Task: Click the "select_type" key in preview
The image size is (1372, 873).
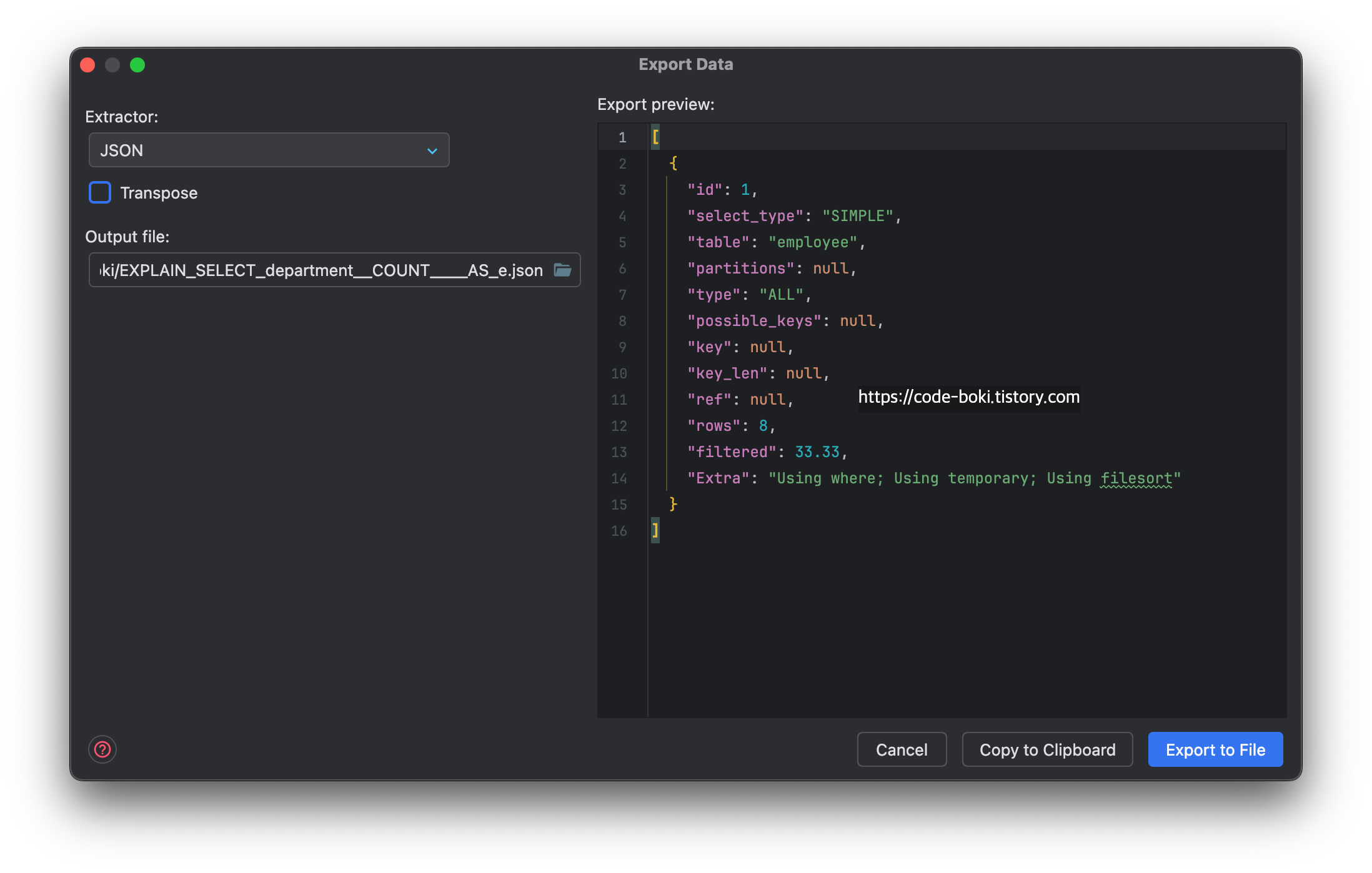Action: (745, 216)
